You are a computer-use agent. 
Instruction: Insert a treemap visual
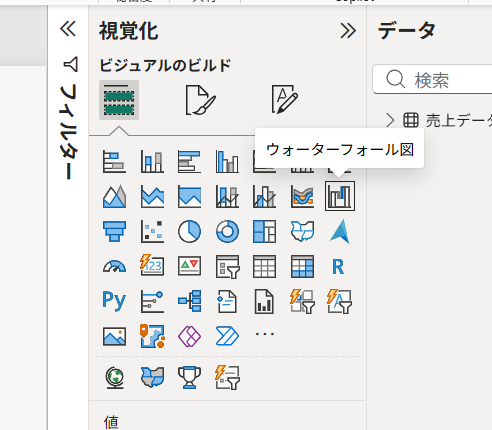pyautogui.click(x=264, y=231)
